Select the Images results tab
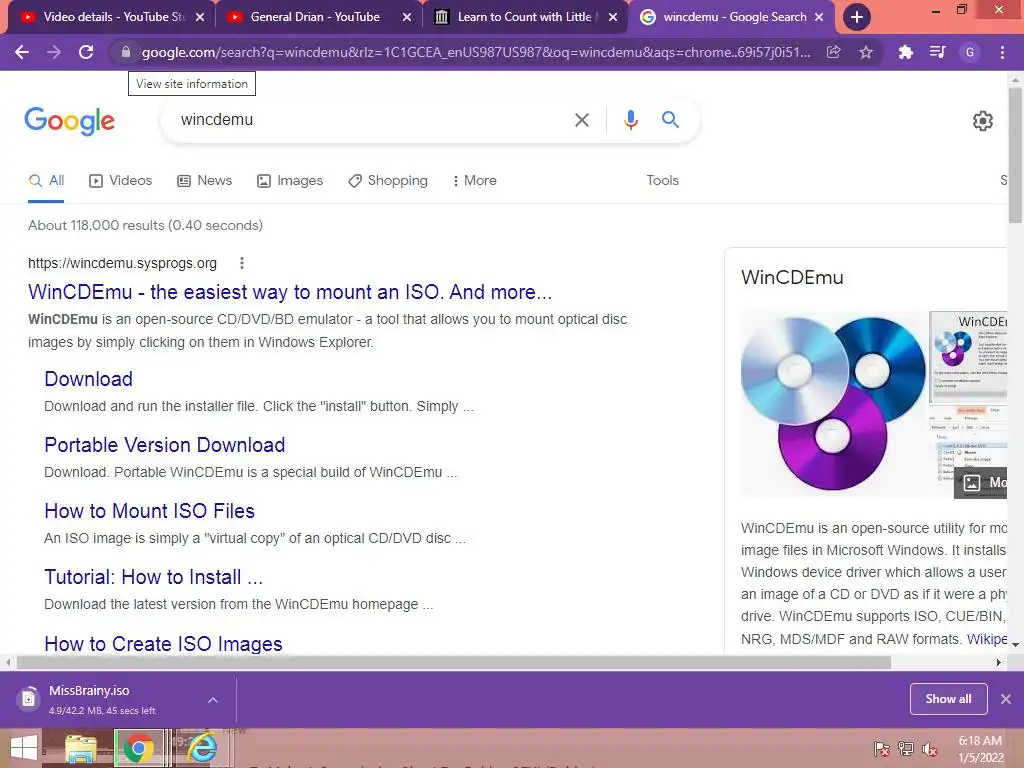This screenshot has height=768, width=1024. click(x=290, y=180)
